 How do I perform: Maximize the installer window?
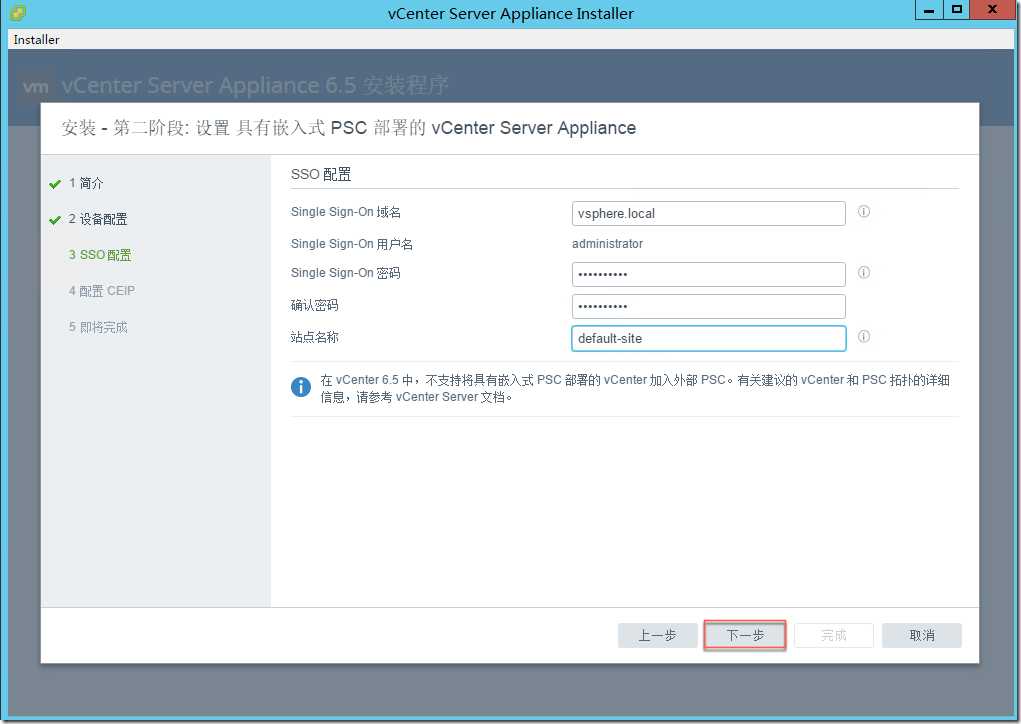pyautogui.click(x=957, y=10)
